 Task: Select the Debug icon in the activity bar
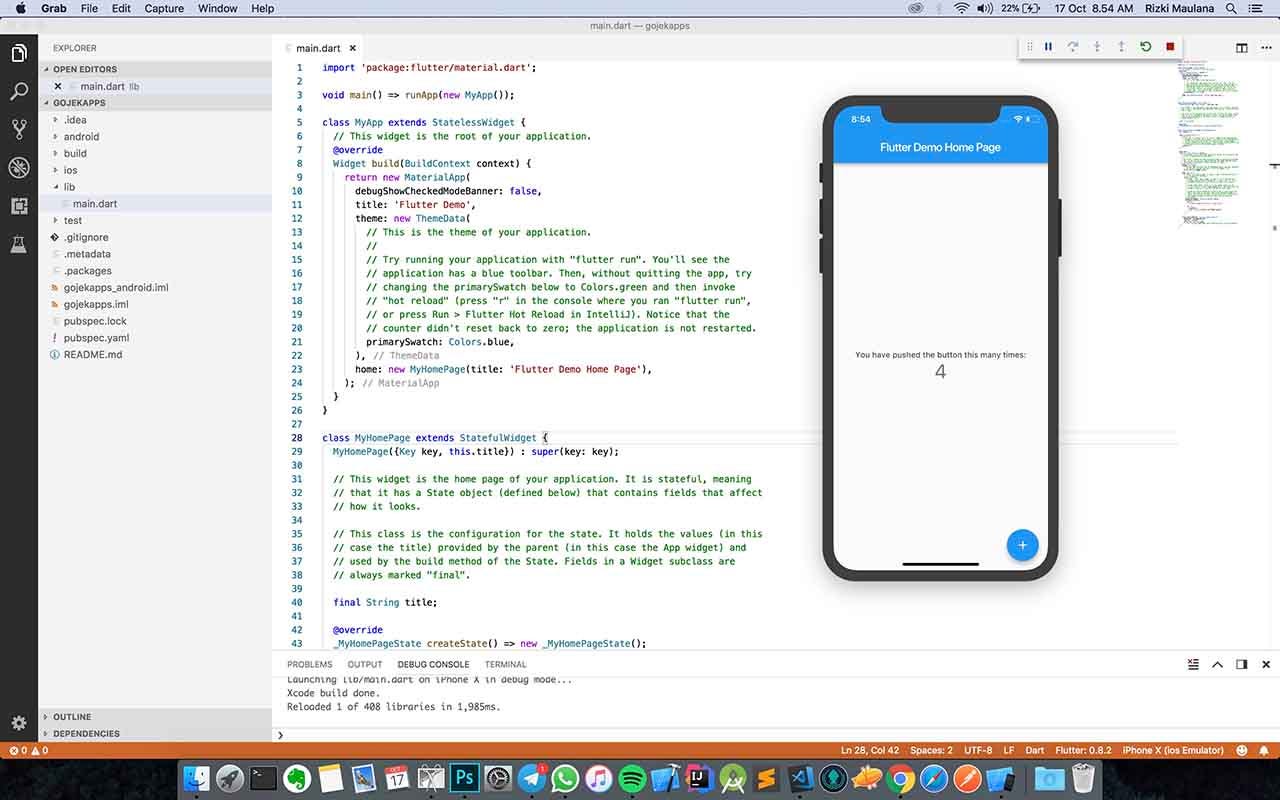click(18, 168)
